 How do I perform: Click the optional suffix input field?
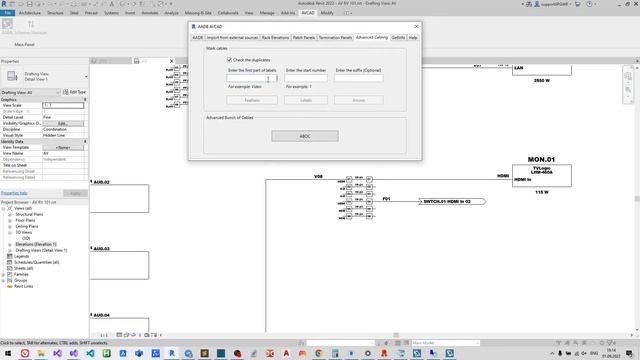tap(359, 78)
